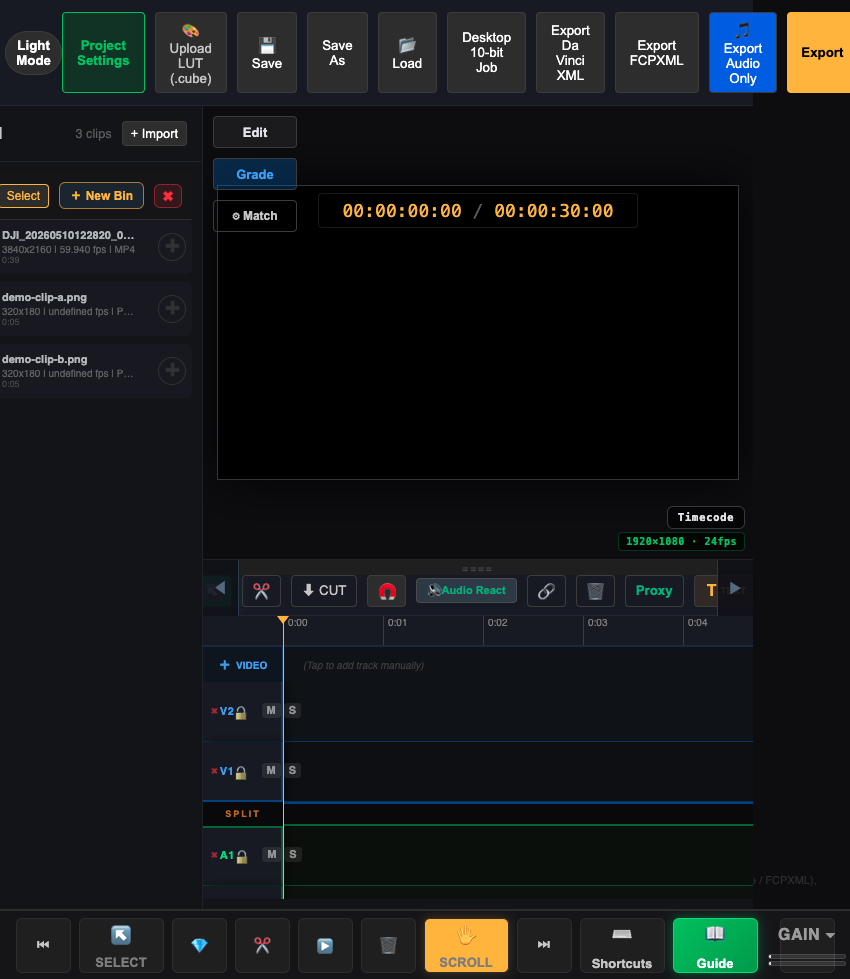Click the trash icon in the timeline toolbar
This screenshot has height=979, width=850.
pyautogui.click(x=595, y=591)
